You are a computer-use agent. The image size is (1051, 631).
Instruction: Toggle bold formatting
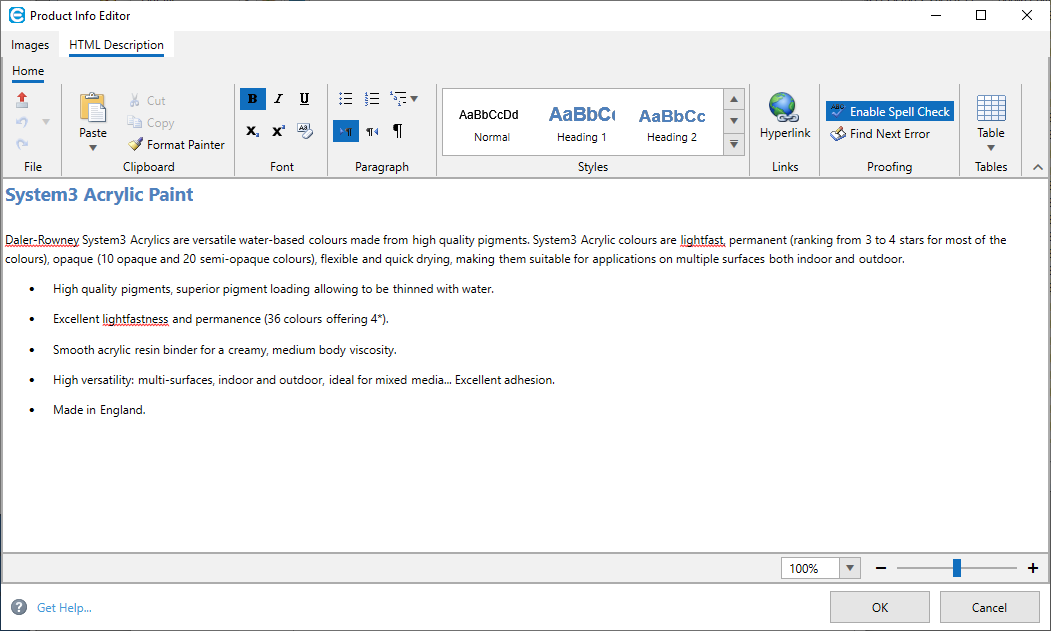[x=253, y=99]
